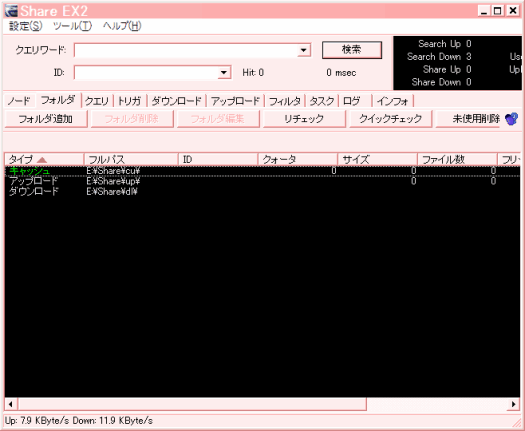Focus the クエリワード input field

point(185,50)
